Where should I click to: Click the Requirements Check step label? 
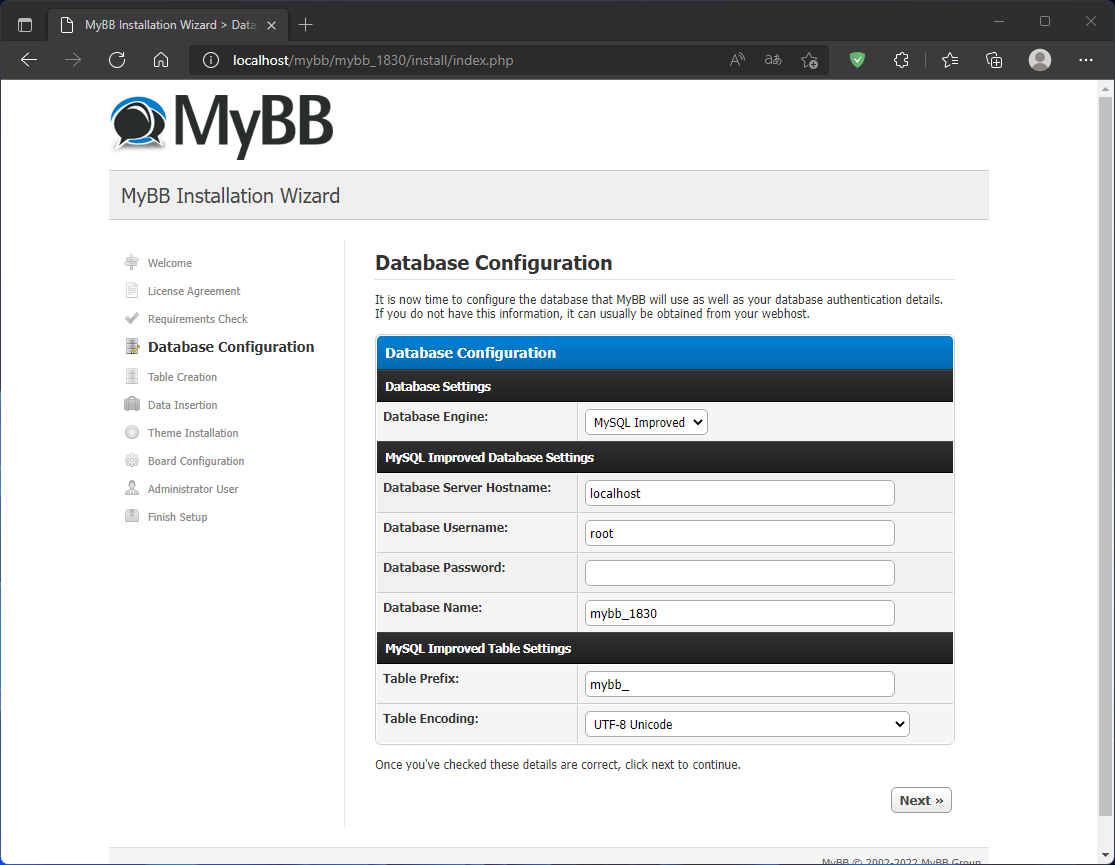[x=198, y=319]
